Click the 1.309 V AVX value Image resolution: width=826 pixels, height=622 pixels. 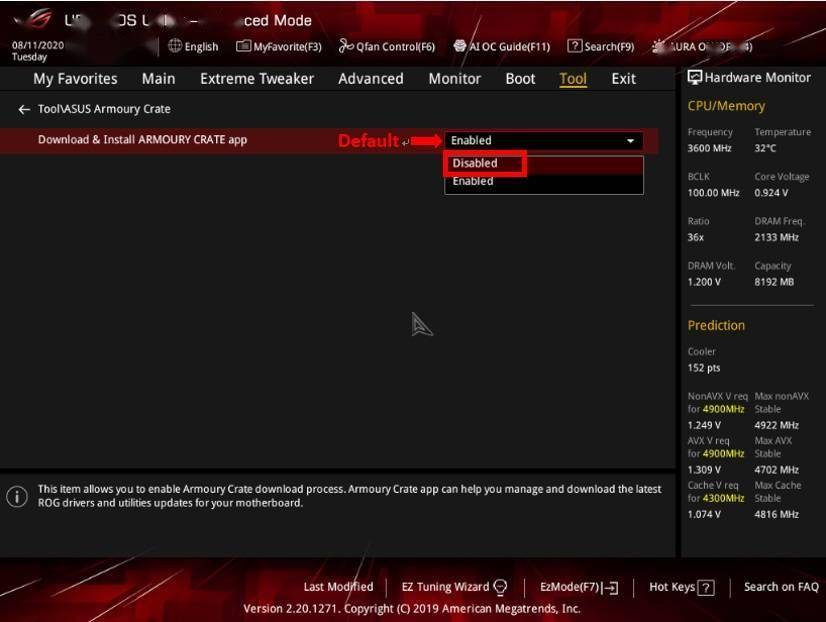tap(704, 470)
